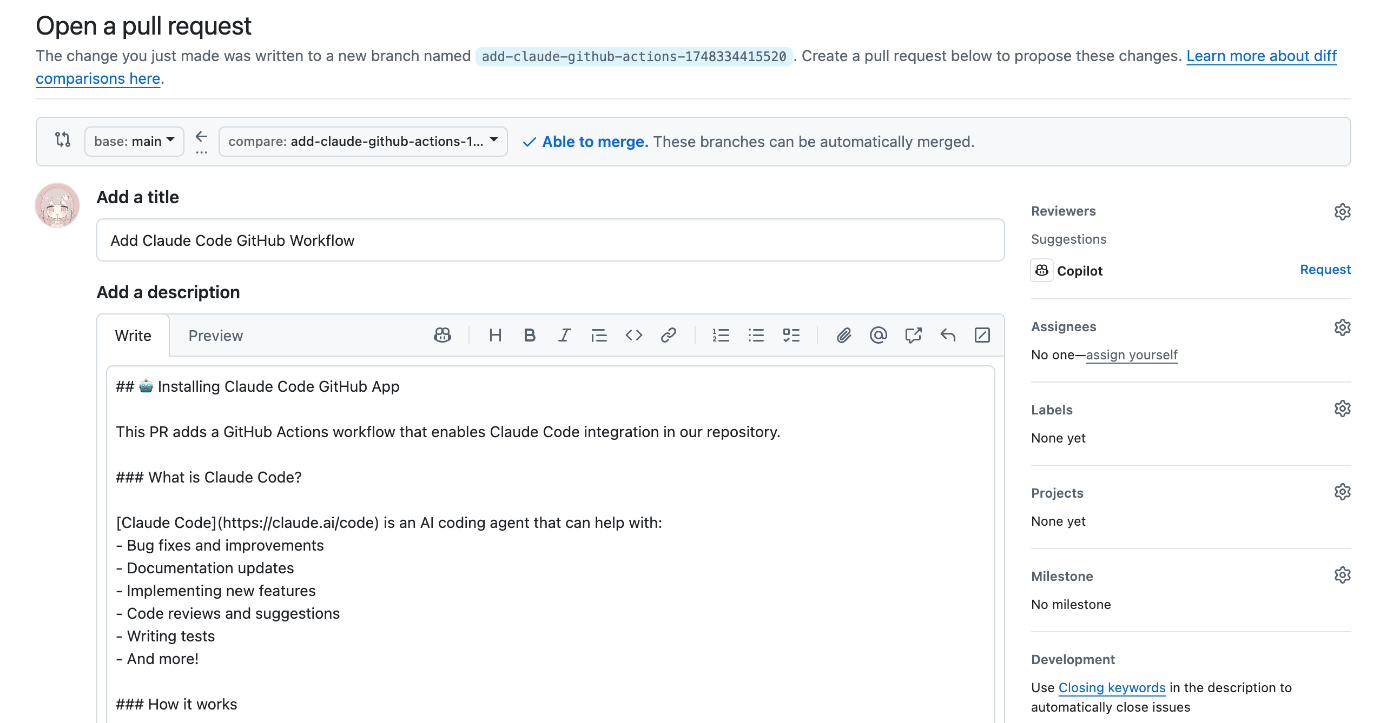Click the Open a pull request heading
Image resolution: width=1400 pixels, height=723 pixels.
144,26
